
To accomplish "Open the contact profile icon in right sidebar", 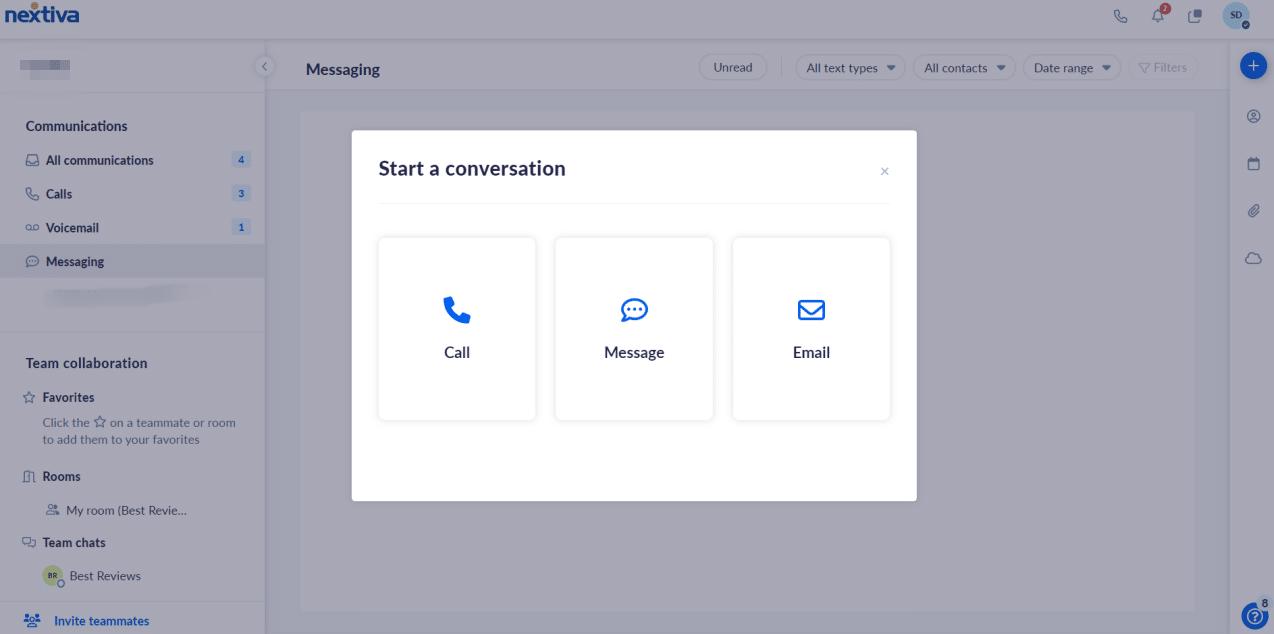I will click(x=1253, y=116).
